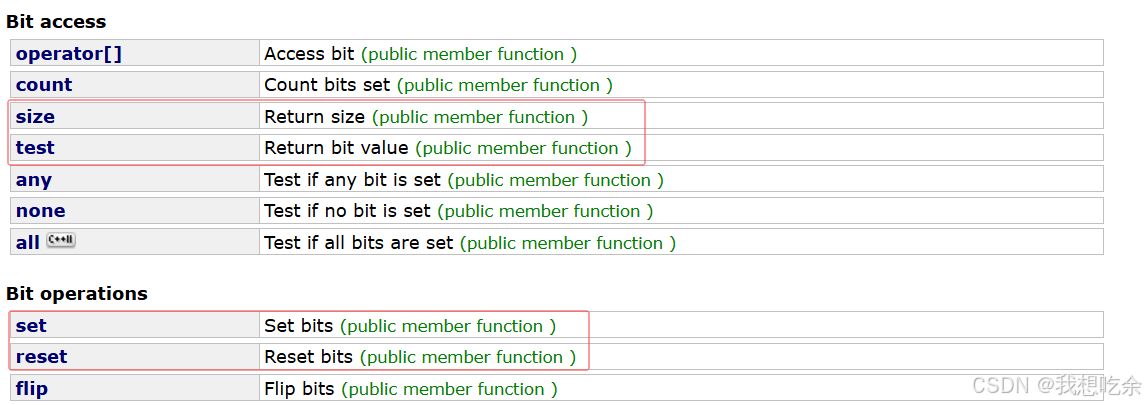Click the 'Count bits set' description
Image resolution: width=1146 pixels, height=405 pixels.
tap(327, 85)
